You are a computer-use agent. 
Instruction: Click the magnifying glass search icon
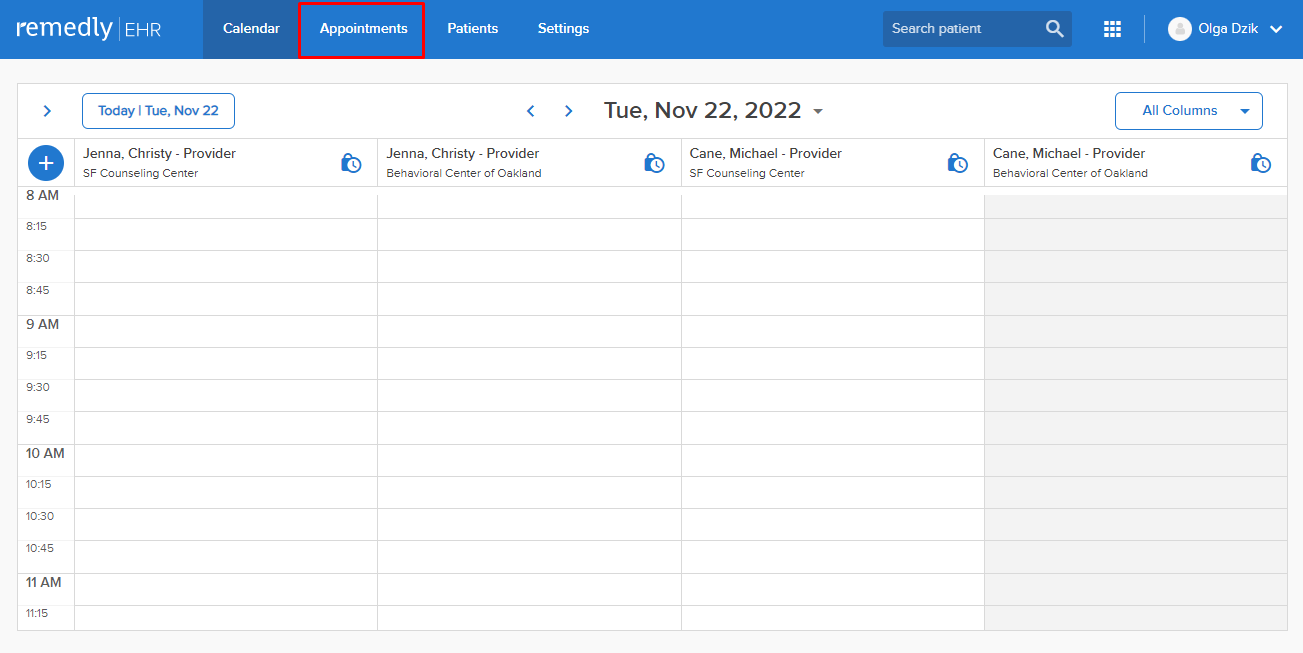point(1055,29)
